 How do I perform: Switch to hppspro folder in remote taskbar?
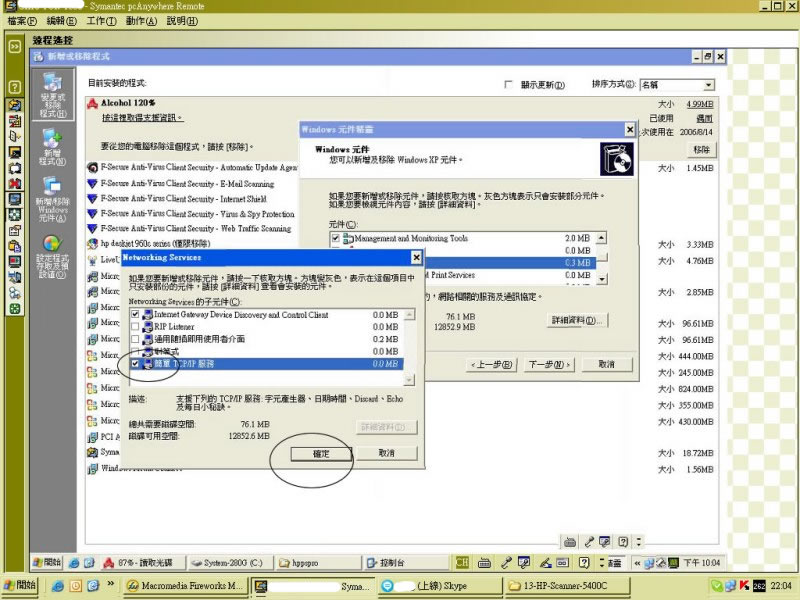click(x=318, y=563)
